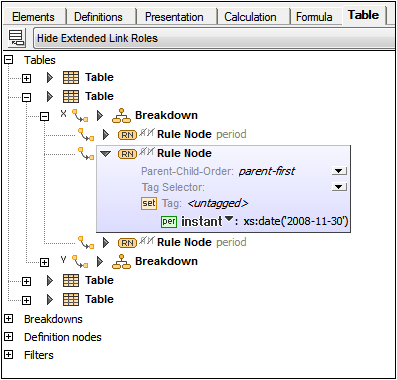The height and width of the screenshot is (380, 397).
Task: Open the Definitions tab
Action: pyautogui.click(x=98, y=17)
